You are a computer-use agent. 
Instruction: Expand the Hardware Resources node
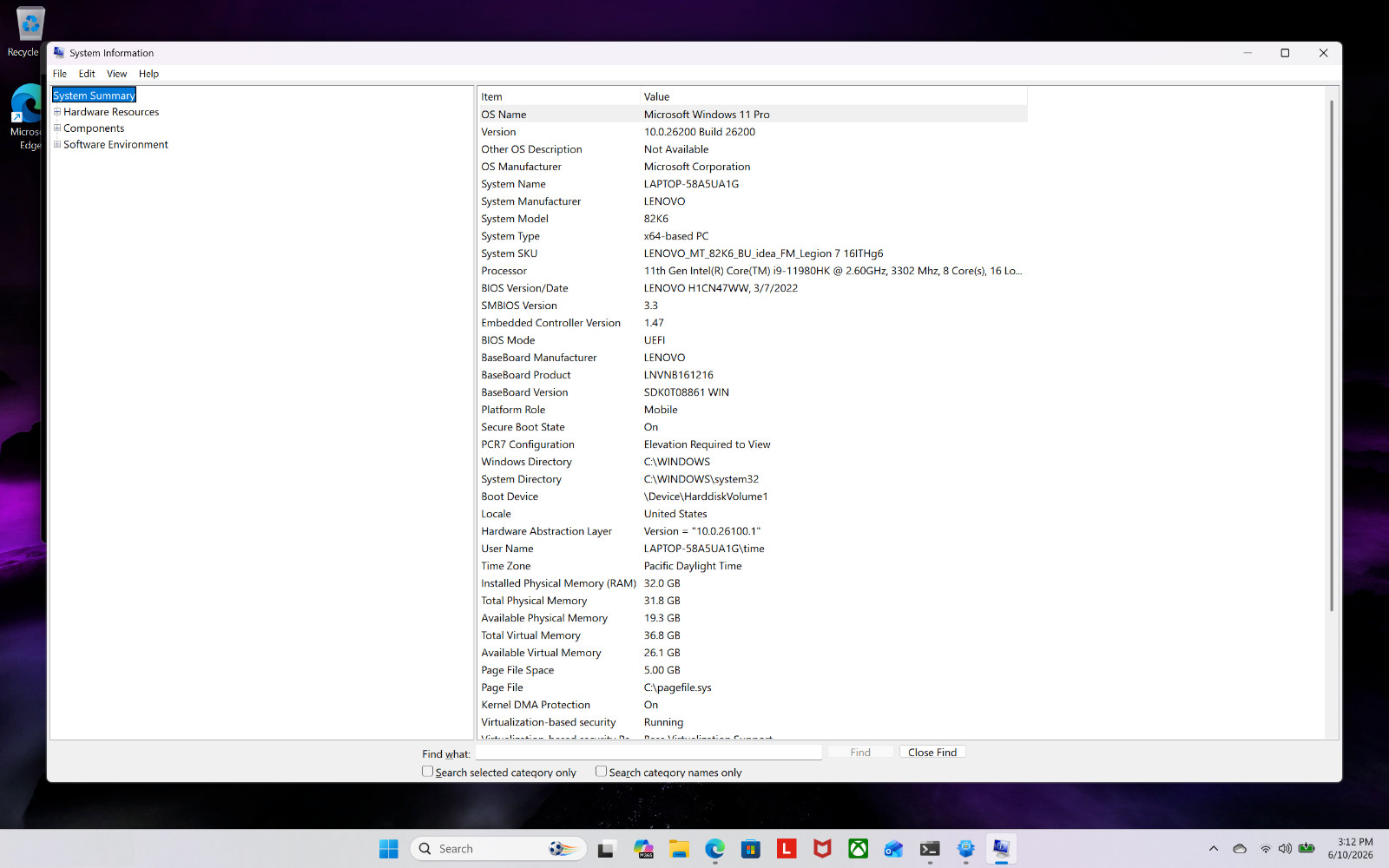tap(57, 112)
